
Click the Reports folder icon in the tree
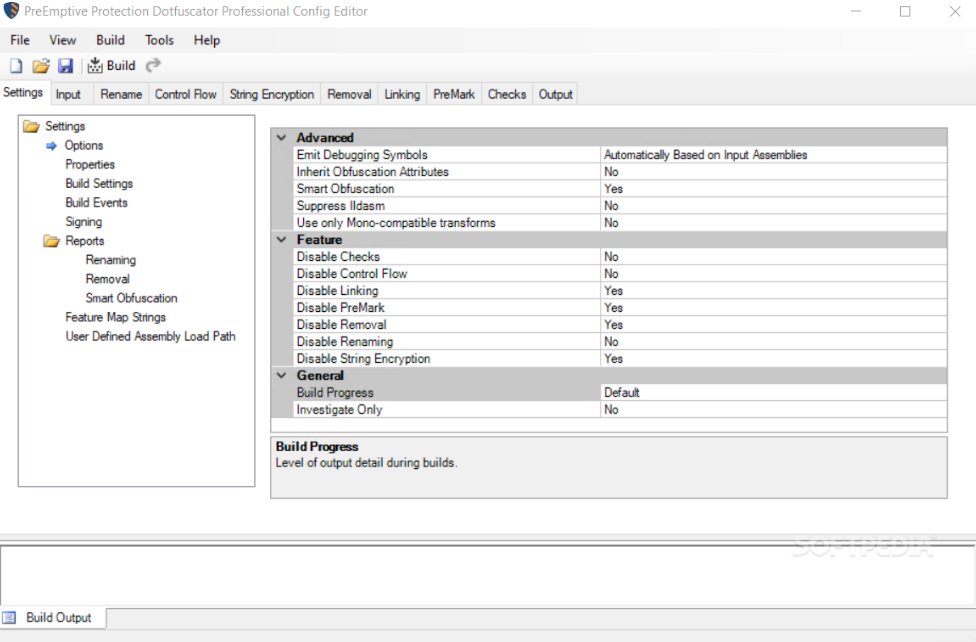(x=51, y=240)
